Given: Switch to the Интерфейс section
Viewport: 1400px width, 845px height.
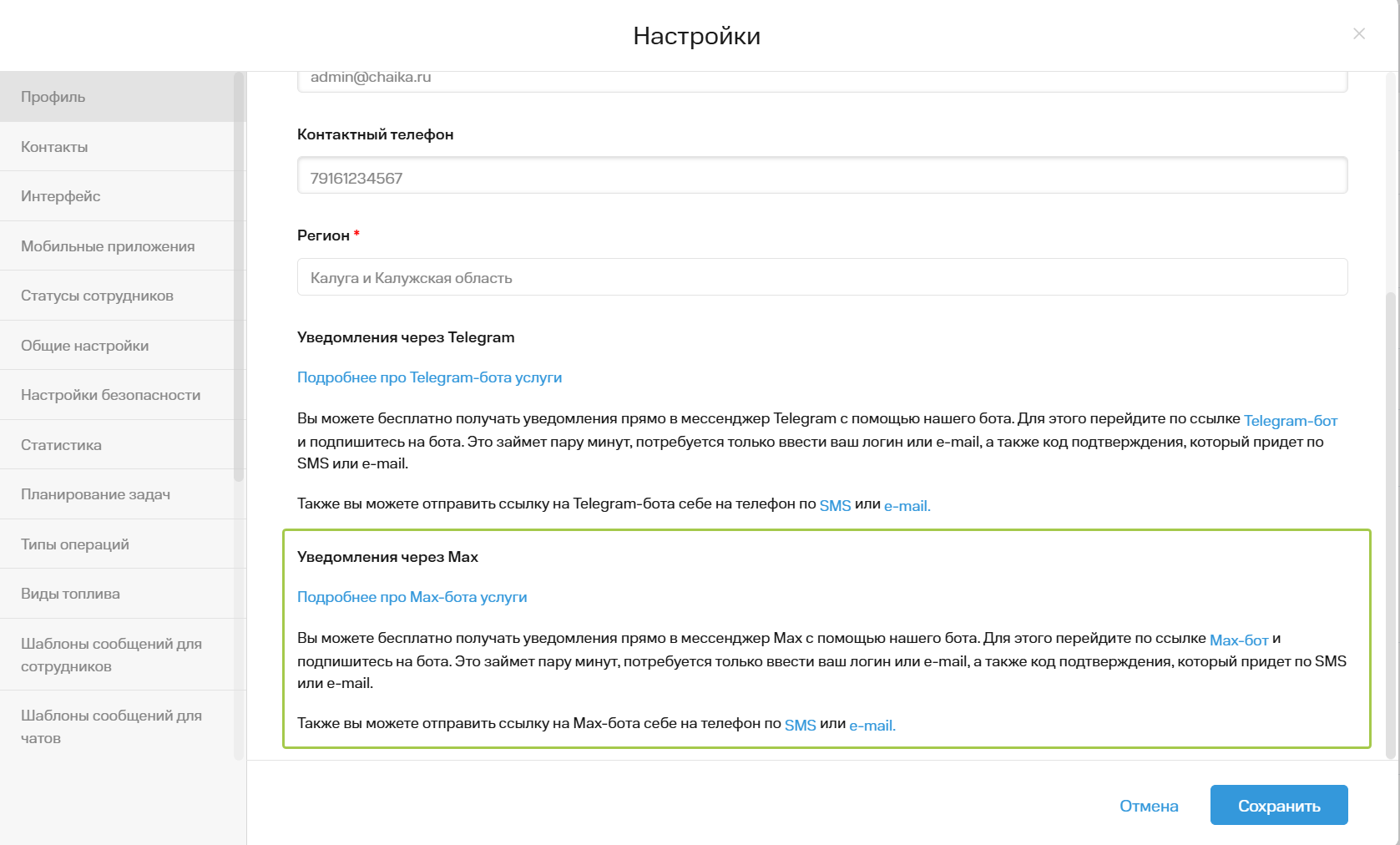Looking at the screenshot, I should [x=117, y=196].
